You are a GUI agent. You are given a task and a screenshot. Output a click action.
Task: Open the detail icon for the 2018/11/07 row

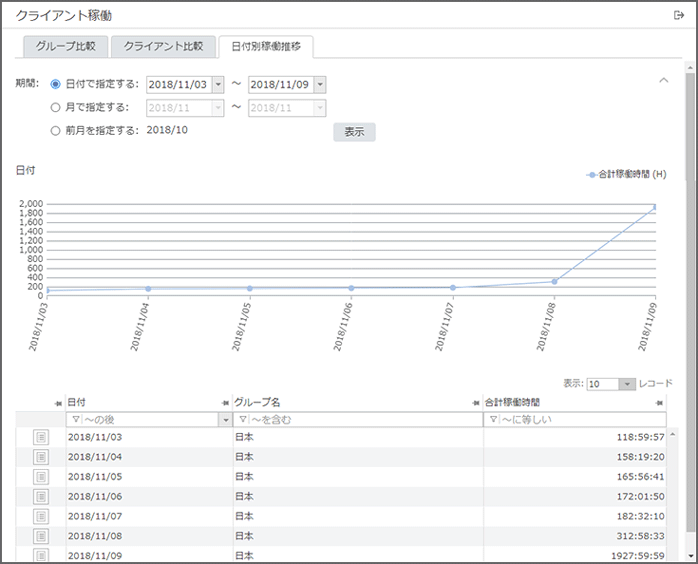[41, 516]
